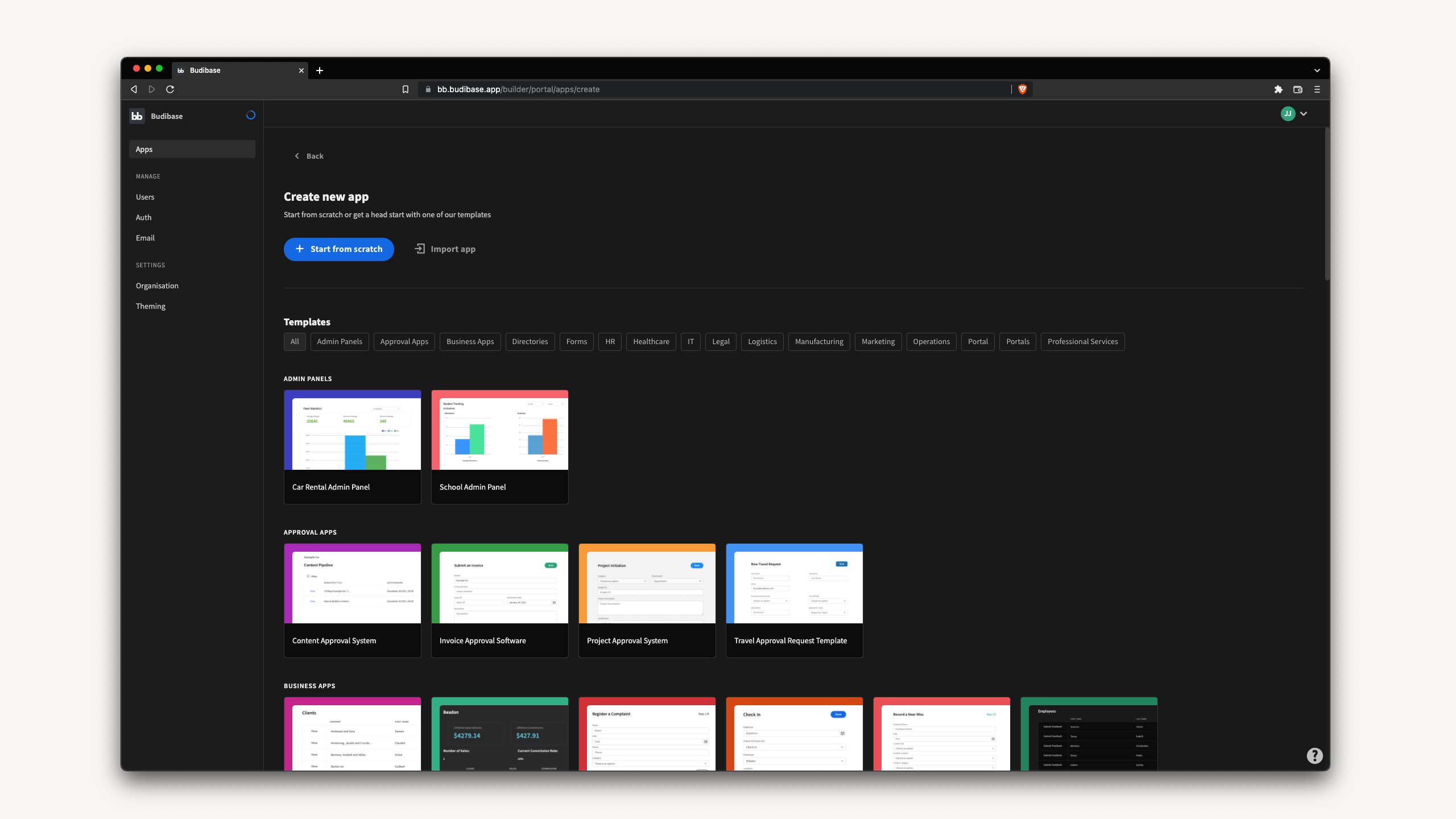Viewport: 1456px width, 819px height.
Task: Open the Car Rental Admin Panel template
Action: click(x=352, y=447)
